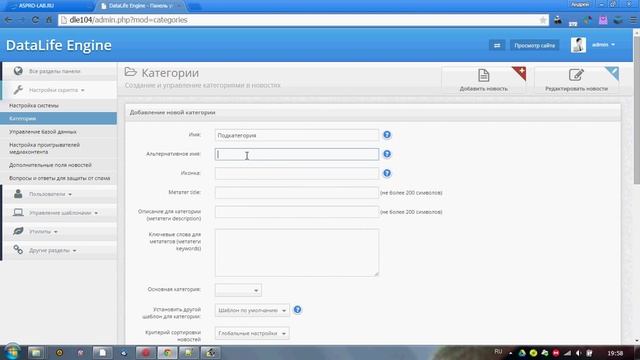Viewport: 640px width, 360px height.
Task: Click the 19:58 clock in taskbar
Action: point(615,353)
